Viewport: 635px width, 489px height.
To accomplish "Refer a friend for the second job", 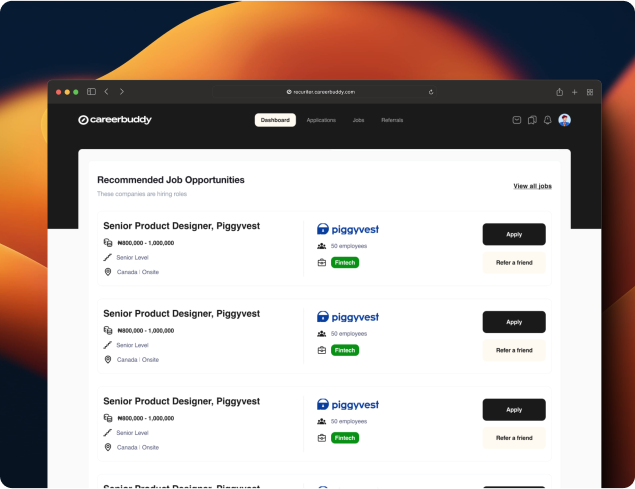I will tap(514, 350).
